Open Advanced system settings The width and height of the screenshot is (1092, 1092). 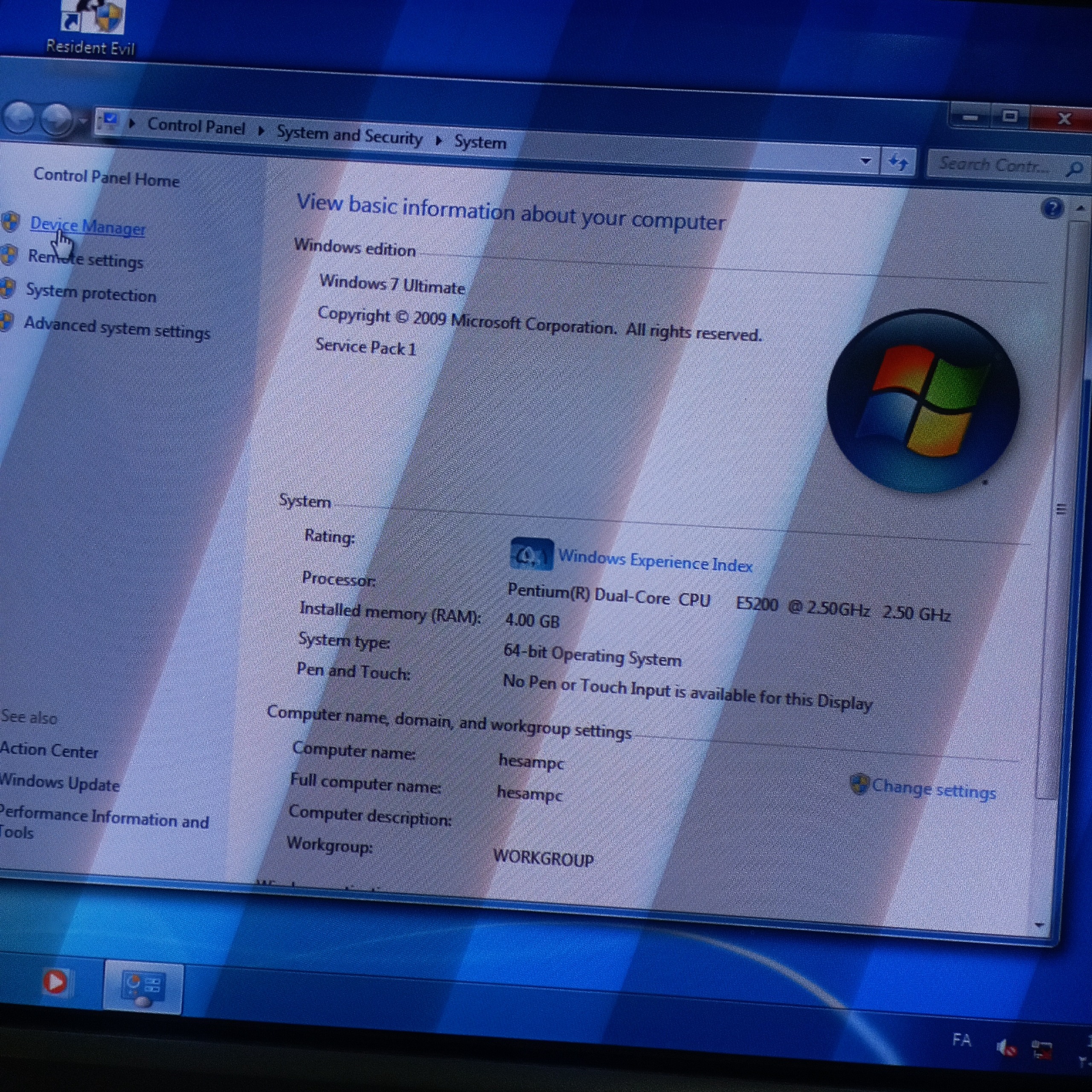pos(116,328)
